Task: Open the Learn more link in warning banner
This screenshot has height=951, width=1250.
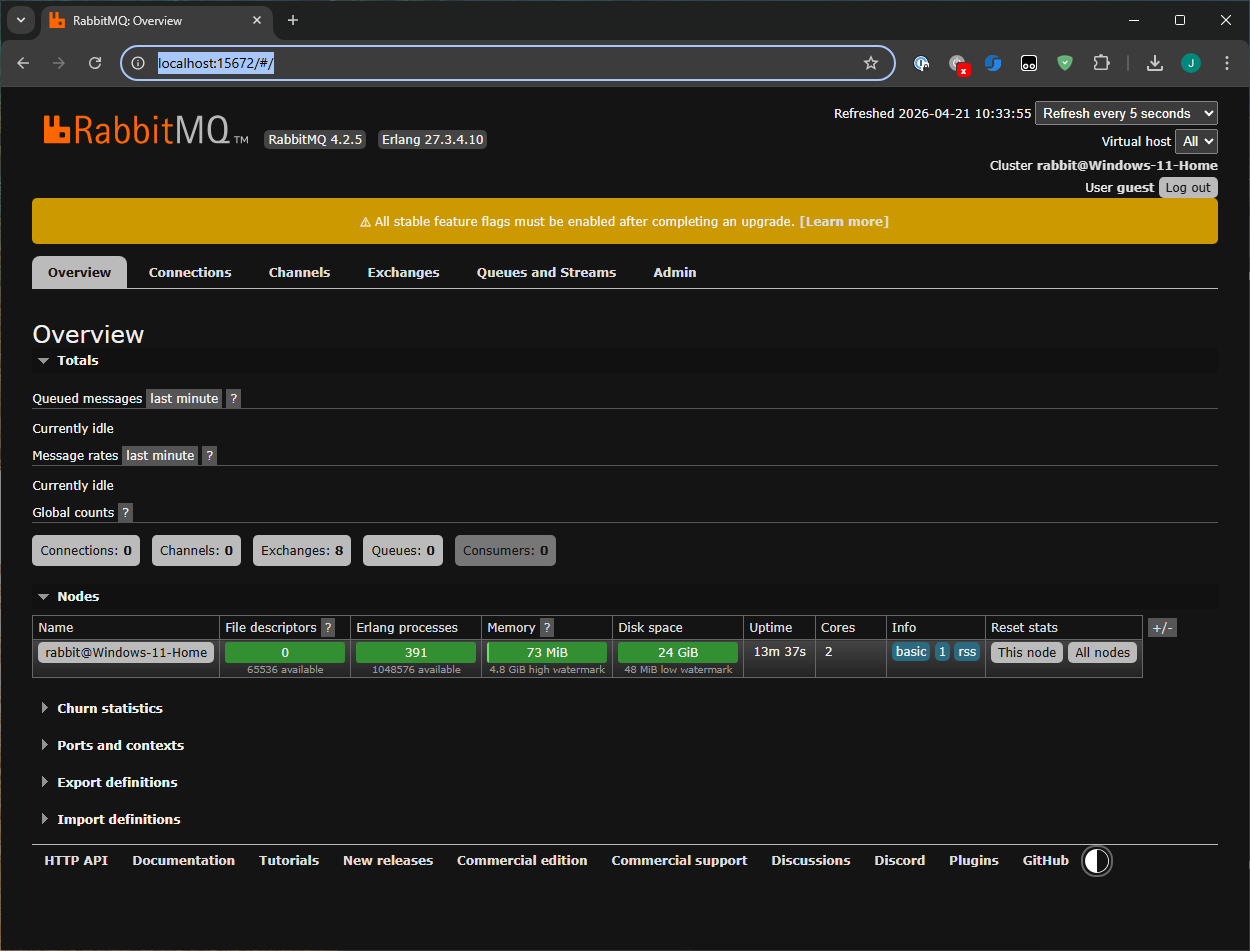Action: [x=844, y=221]
